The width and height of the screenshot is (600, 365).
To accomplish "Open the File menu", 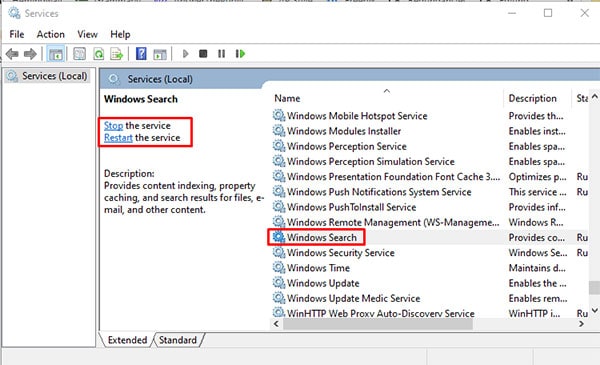I will tap(17, 34).
